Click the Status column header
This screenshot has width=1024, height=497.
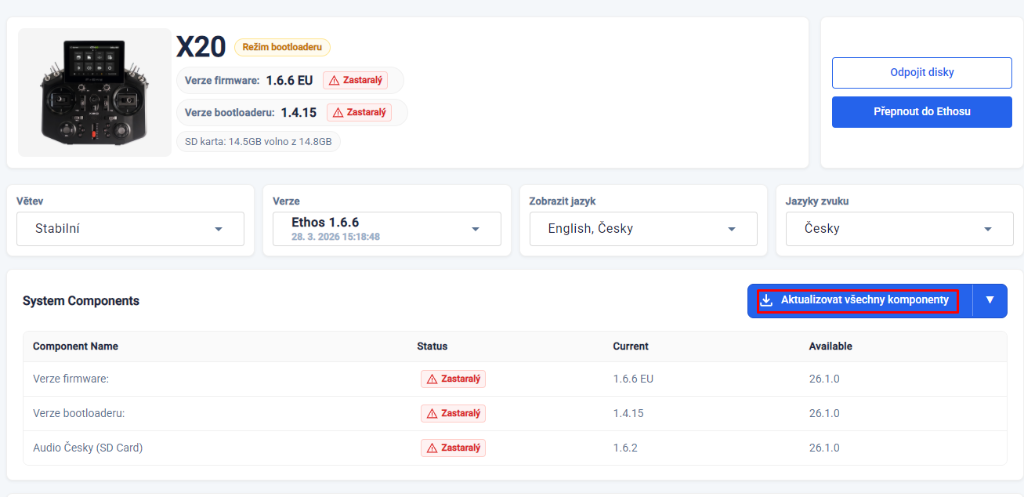click(x=432, y=346)
